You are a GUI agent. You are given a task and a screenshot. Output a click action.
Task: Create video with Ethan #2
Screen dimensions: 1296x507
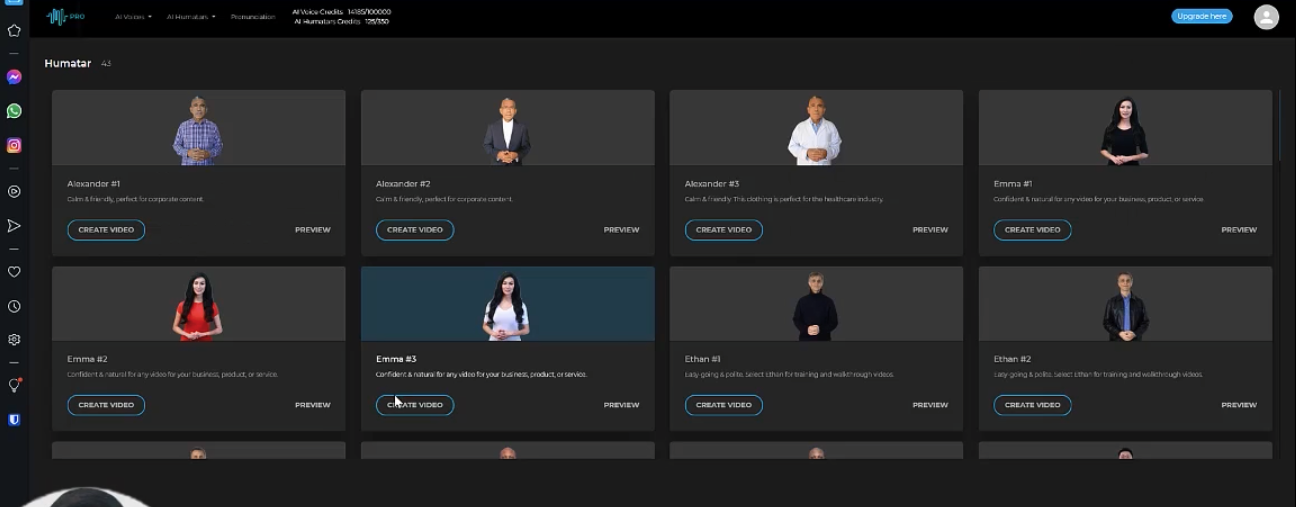1032,405
